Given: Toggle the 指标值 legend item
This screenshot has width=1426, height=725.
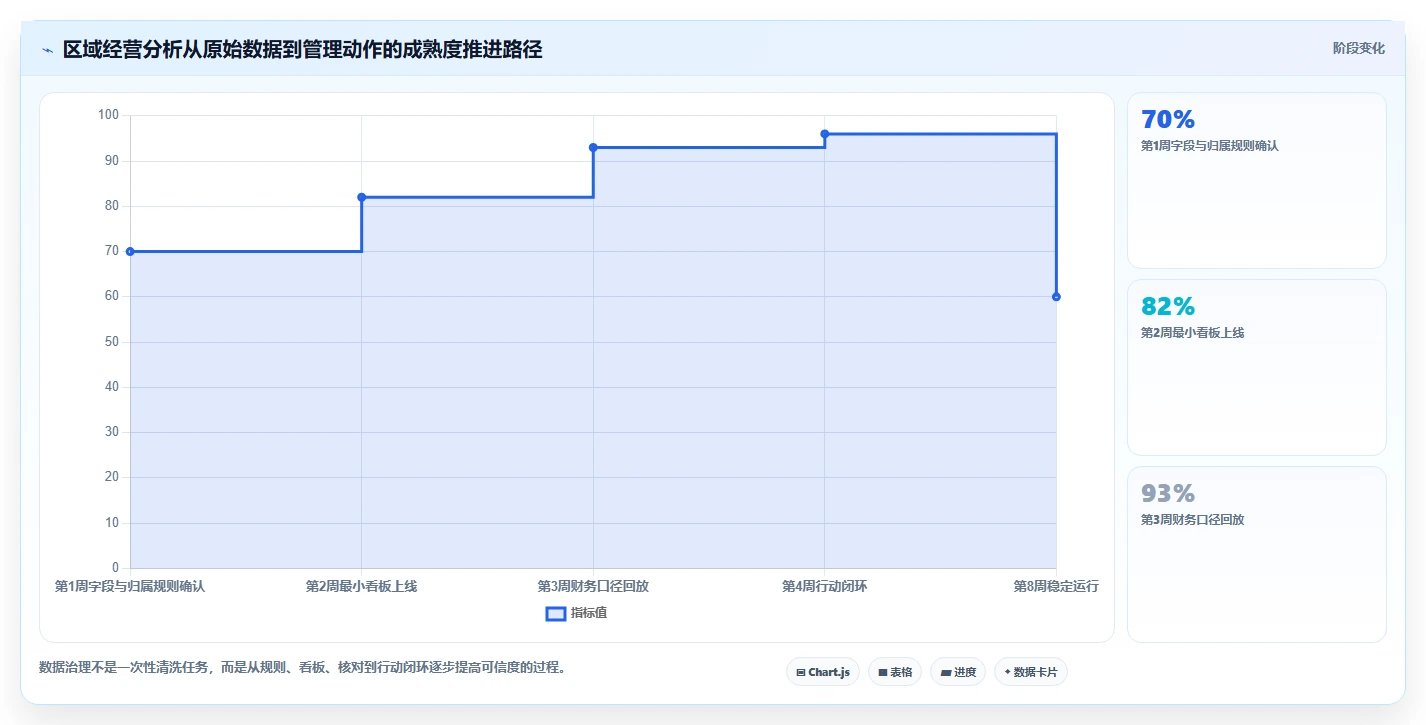Looking at the screenshot, I should click(x=576, y=613).
